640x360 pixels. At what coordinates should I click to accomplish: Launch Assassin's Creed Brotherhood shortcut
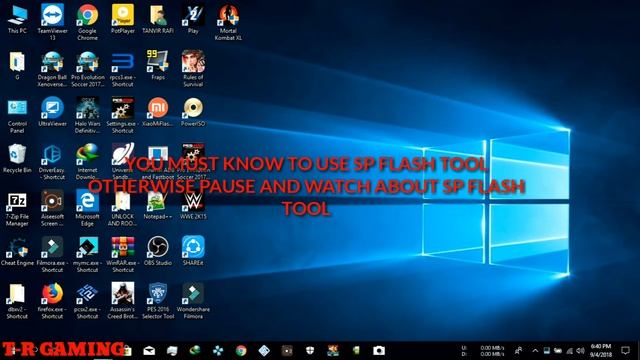[x=122, y=301]
